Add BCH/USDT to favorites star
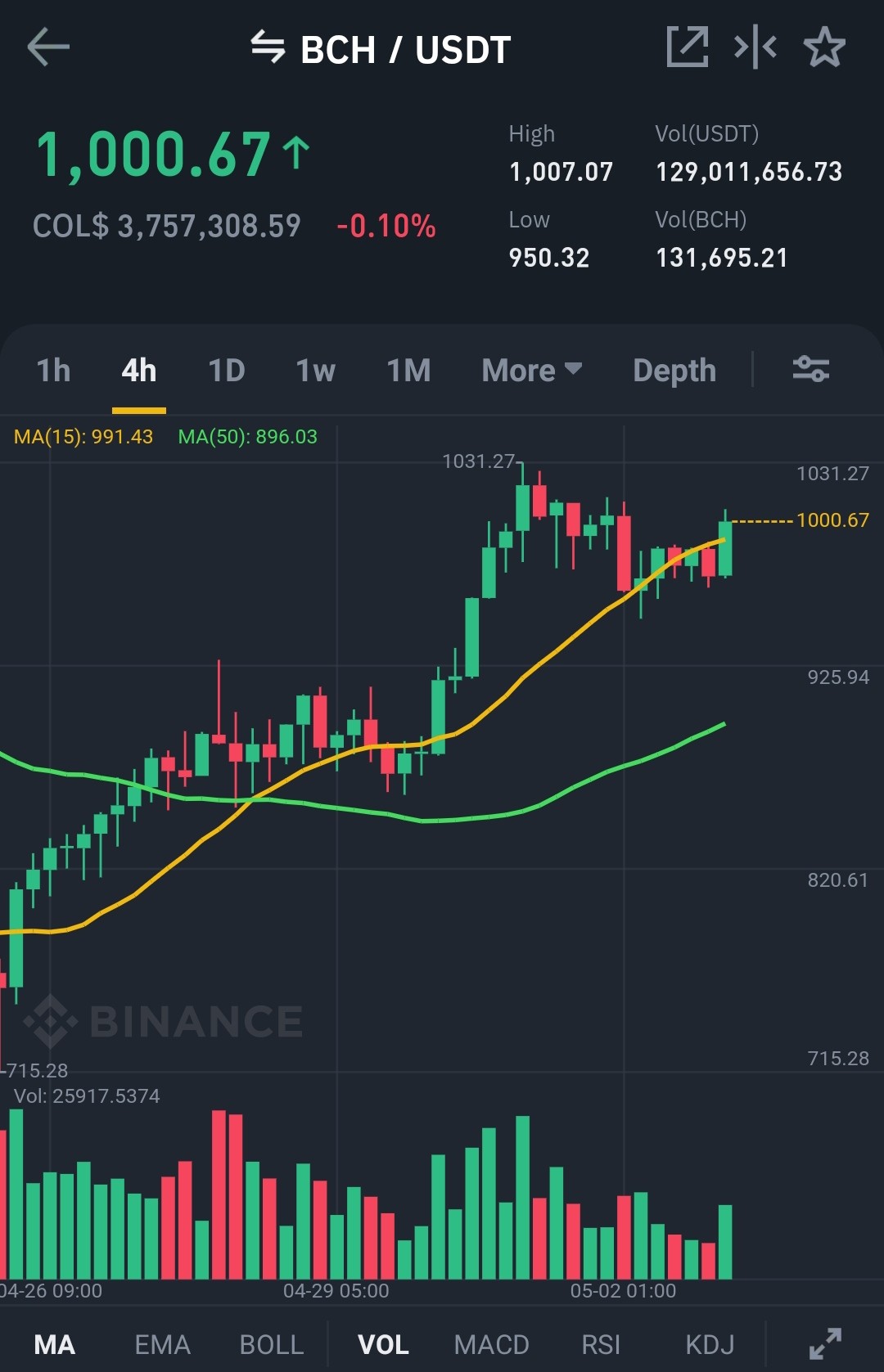Viewport: 884px width, 1372px height. 824,47
